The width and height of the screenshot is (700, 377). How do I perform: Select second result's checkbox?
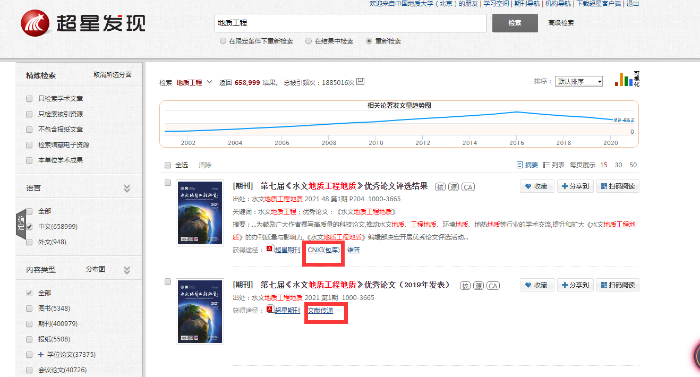coord(167,281)
